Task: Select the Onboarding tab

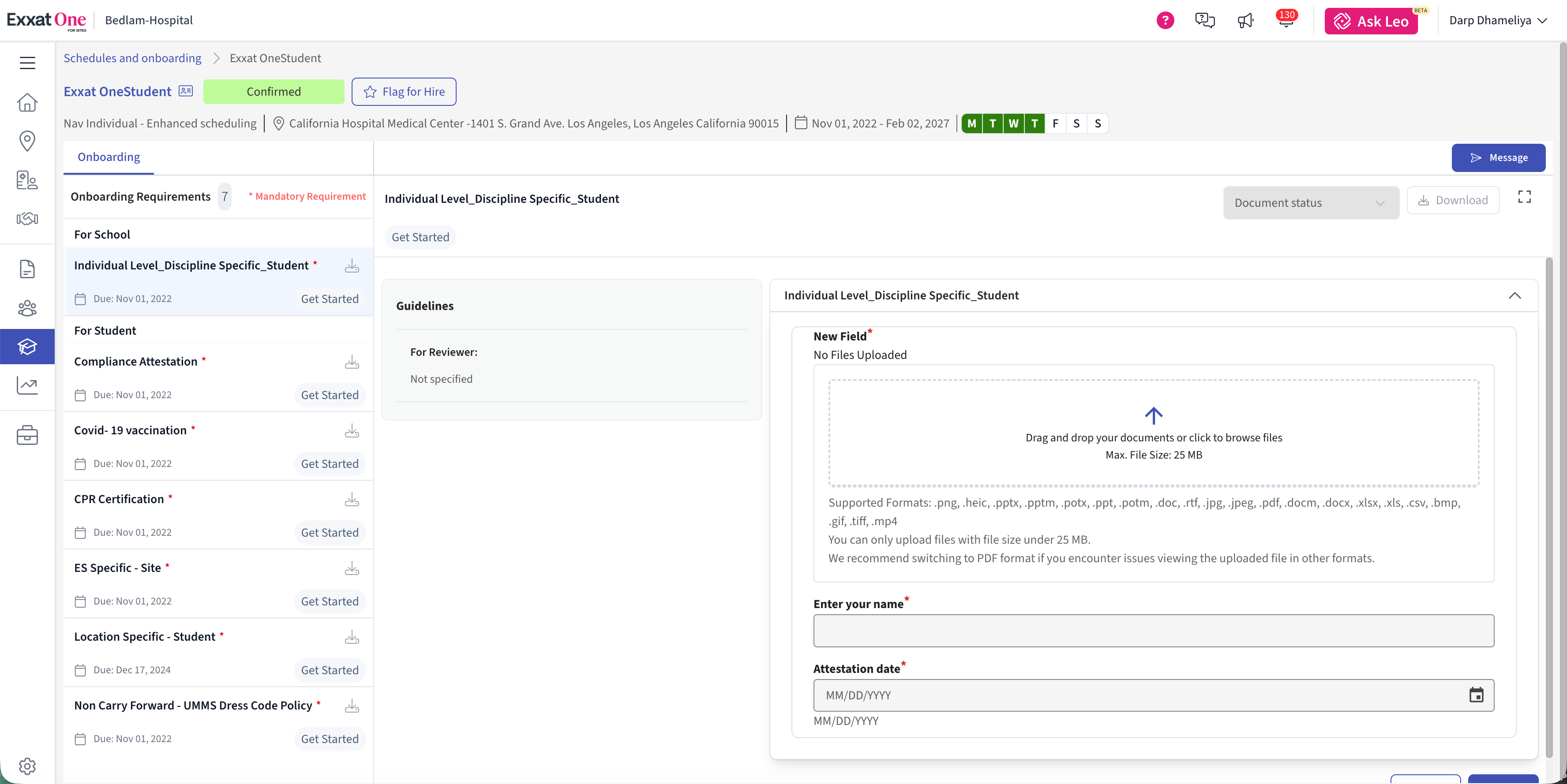Action: tap(109, 157)
